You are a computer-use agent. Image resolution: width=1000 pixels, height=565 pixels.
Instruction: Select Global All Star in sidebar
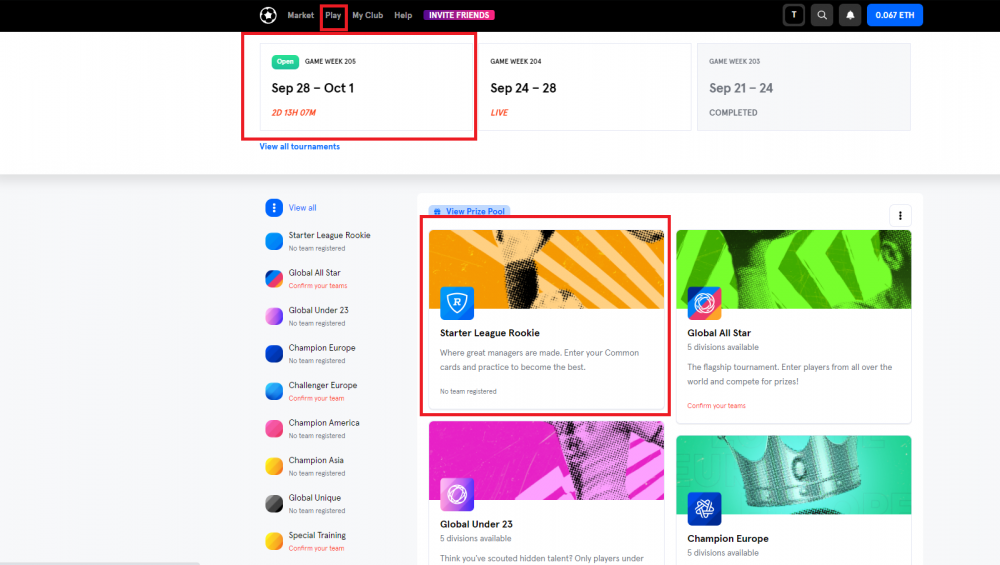click(314, 273)
